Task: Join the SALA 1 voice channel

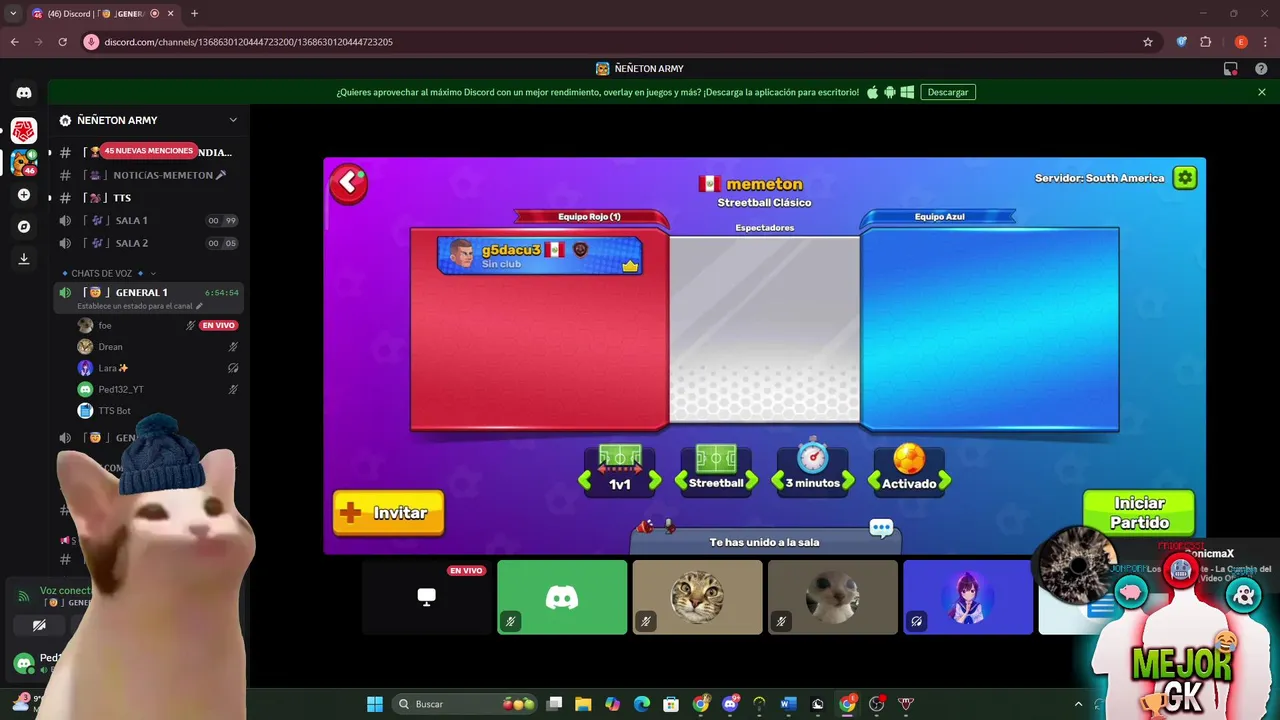Action: (x=150, y=220)
